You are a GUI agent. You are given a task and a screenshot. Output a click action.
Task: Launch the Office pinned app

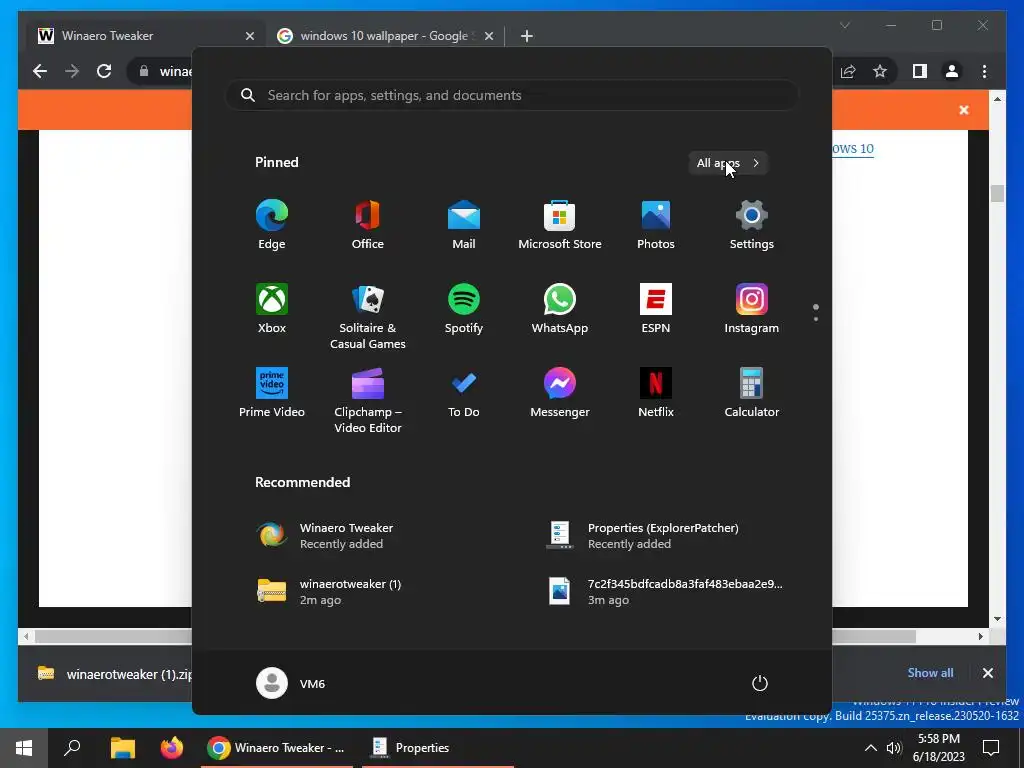tap(368, 225)
